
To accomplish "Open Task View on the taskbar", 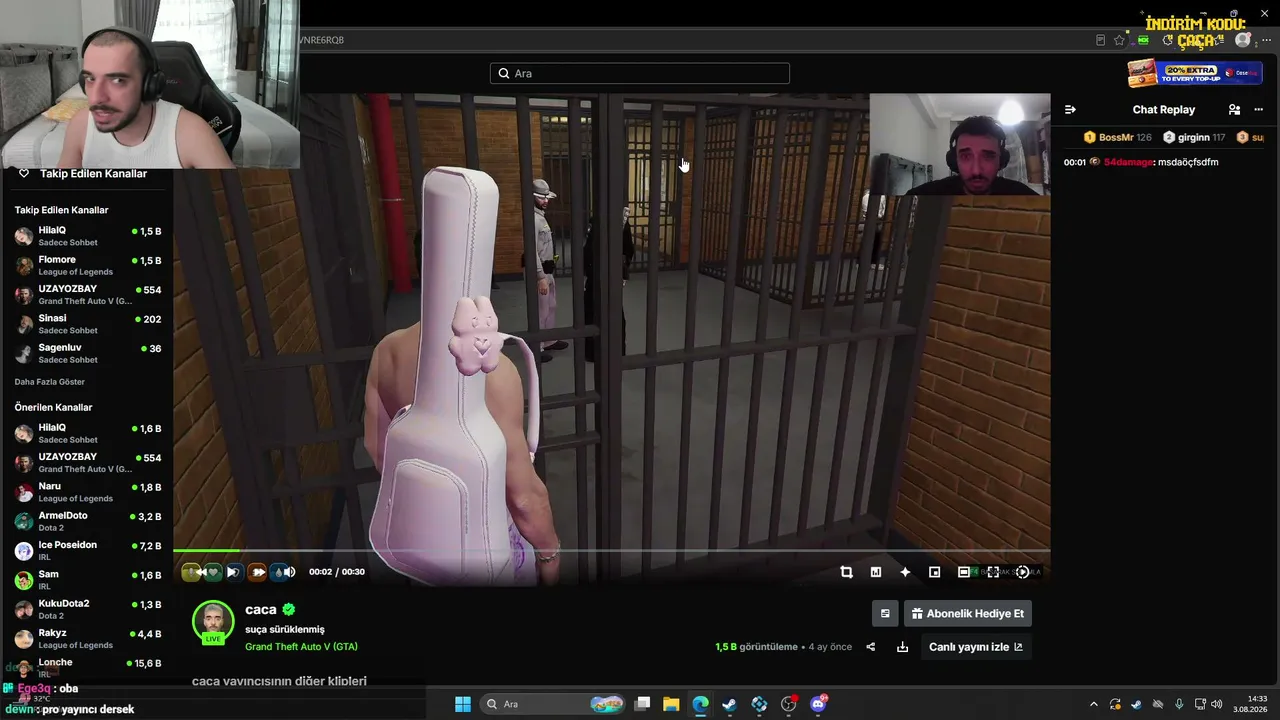I will (643, 704).
